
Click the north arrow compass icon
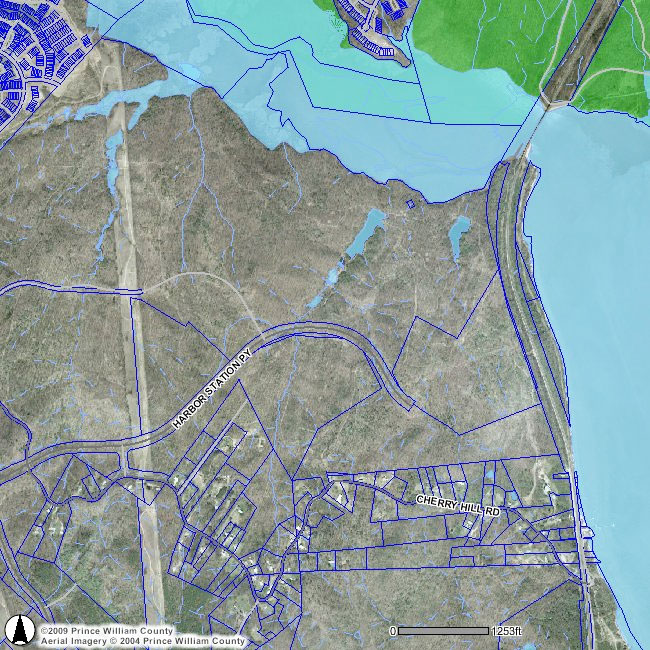[18, 630]
